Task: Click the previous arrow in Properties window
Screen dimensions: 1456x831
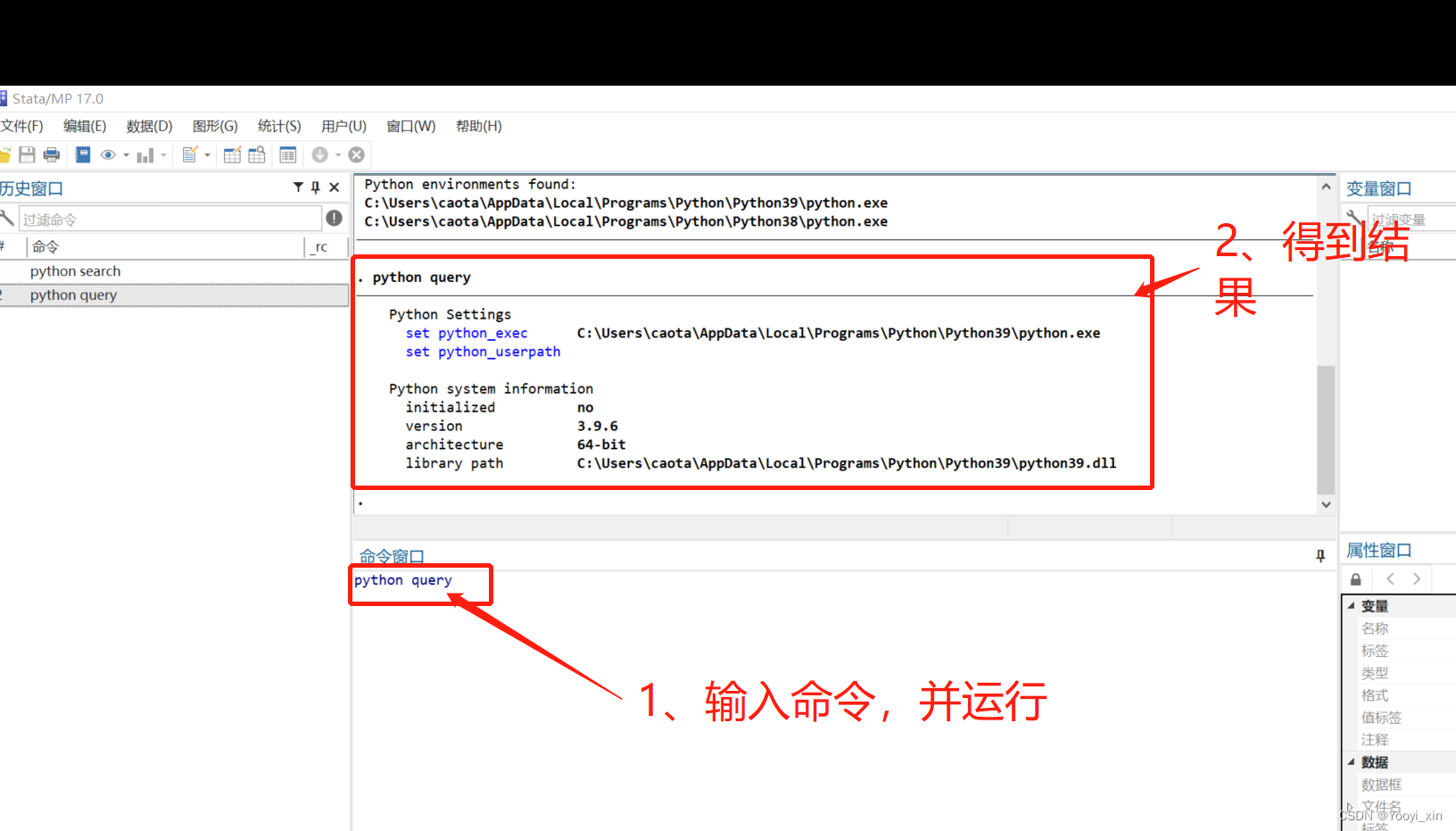Action: point(1390,578)
